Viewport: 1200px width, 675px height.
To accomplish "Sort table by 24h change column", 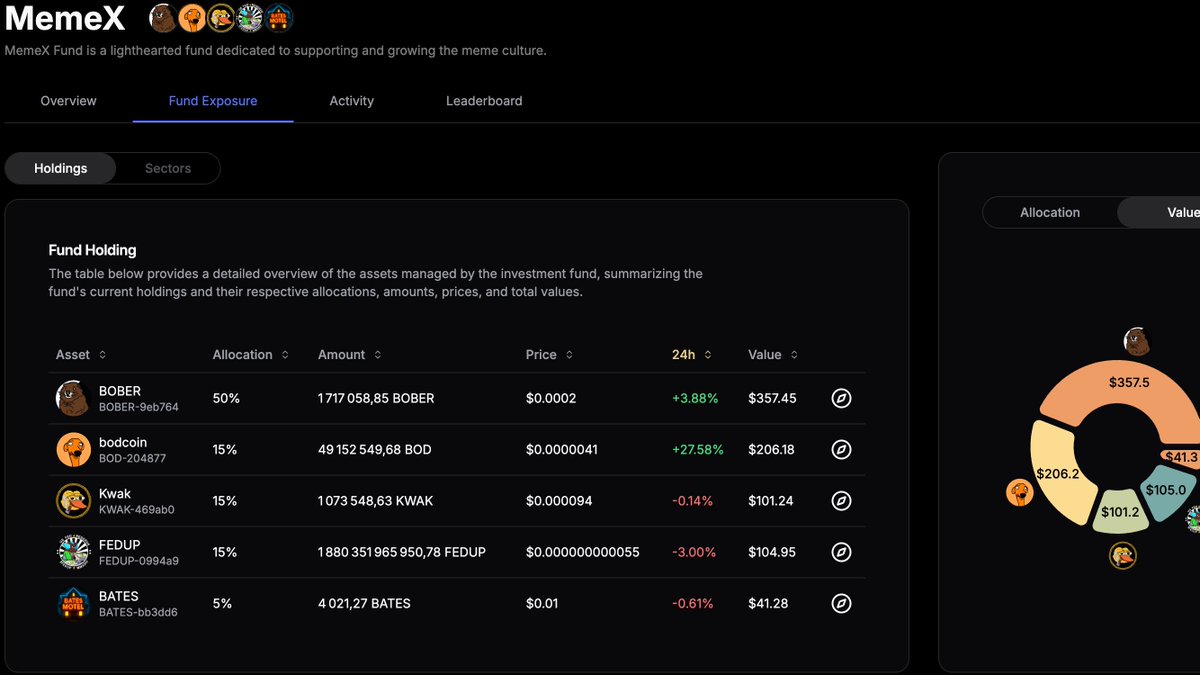I will coord(692,355).
